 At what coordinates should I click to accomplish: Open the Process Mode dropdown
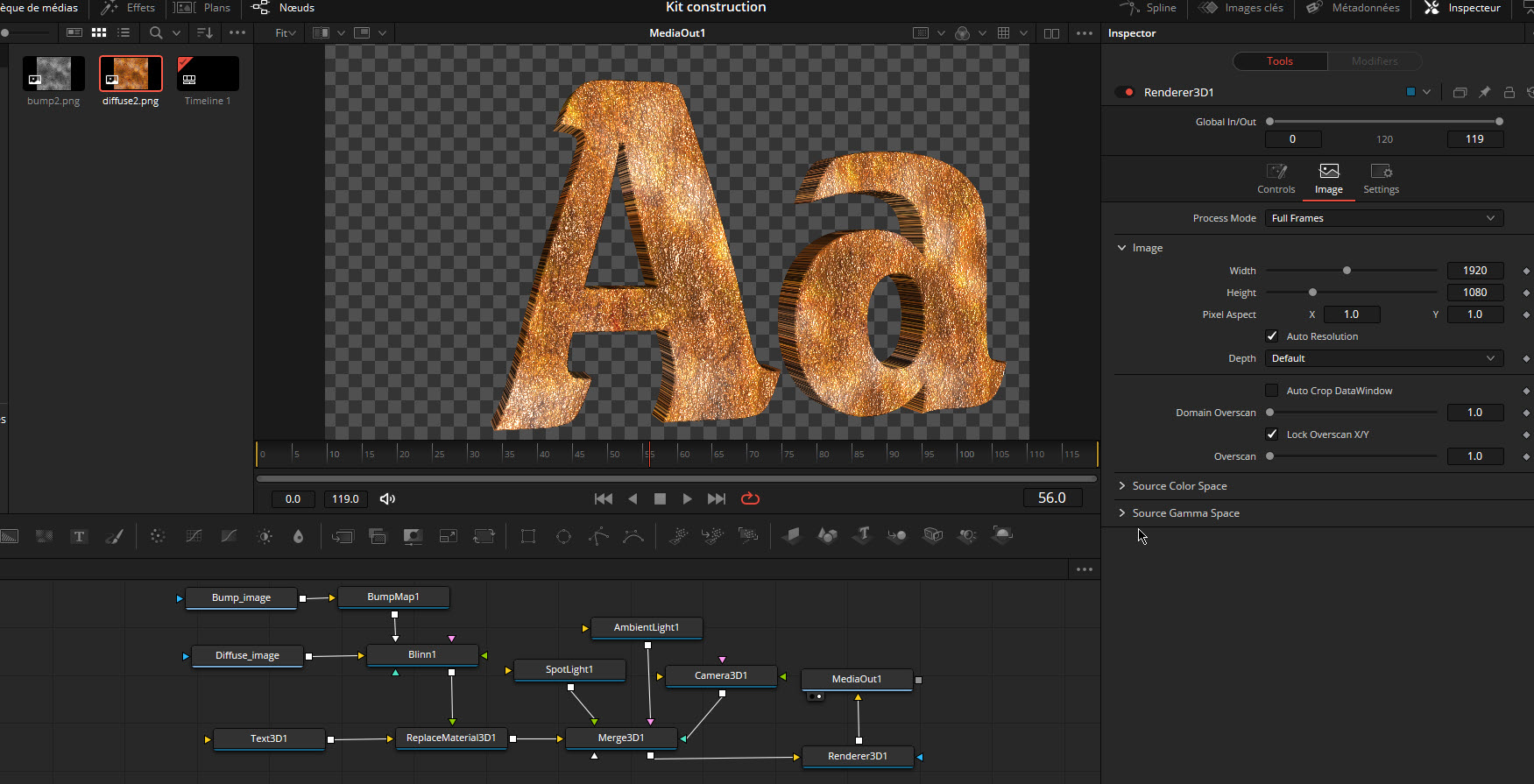point(1383,218)
